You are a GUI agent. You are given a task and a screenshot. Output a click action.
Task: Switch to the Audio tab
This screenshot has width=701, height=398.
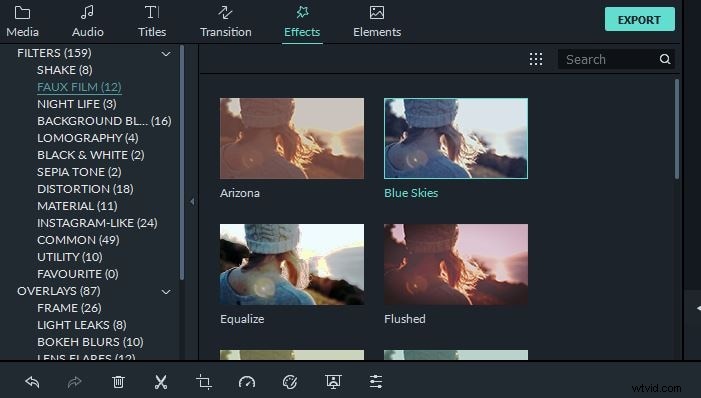click(88, 22)
